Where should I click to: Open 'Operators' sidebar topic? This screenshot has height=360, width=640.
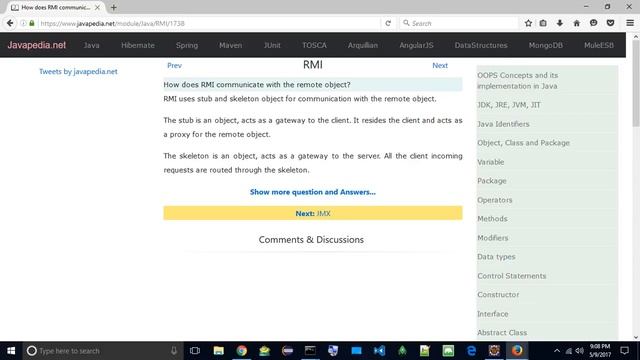[495, 200]
